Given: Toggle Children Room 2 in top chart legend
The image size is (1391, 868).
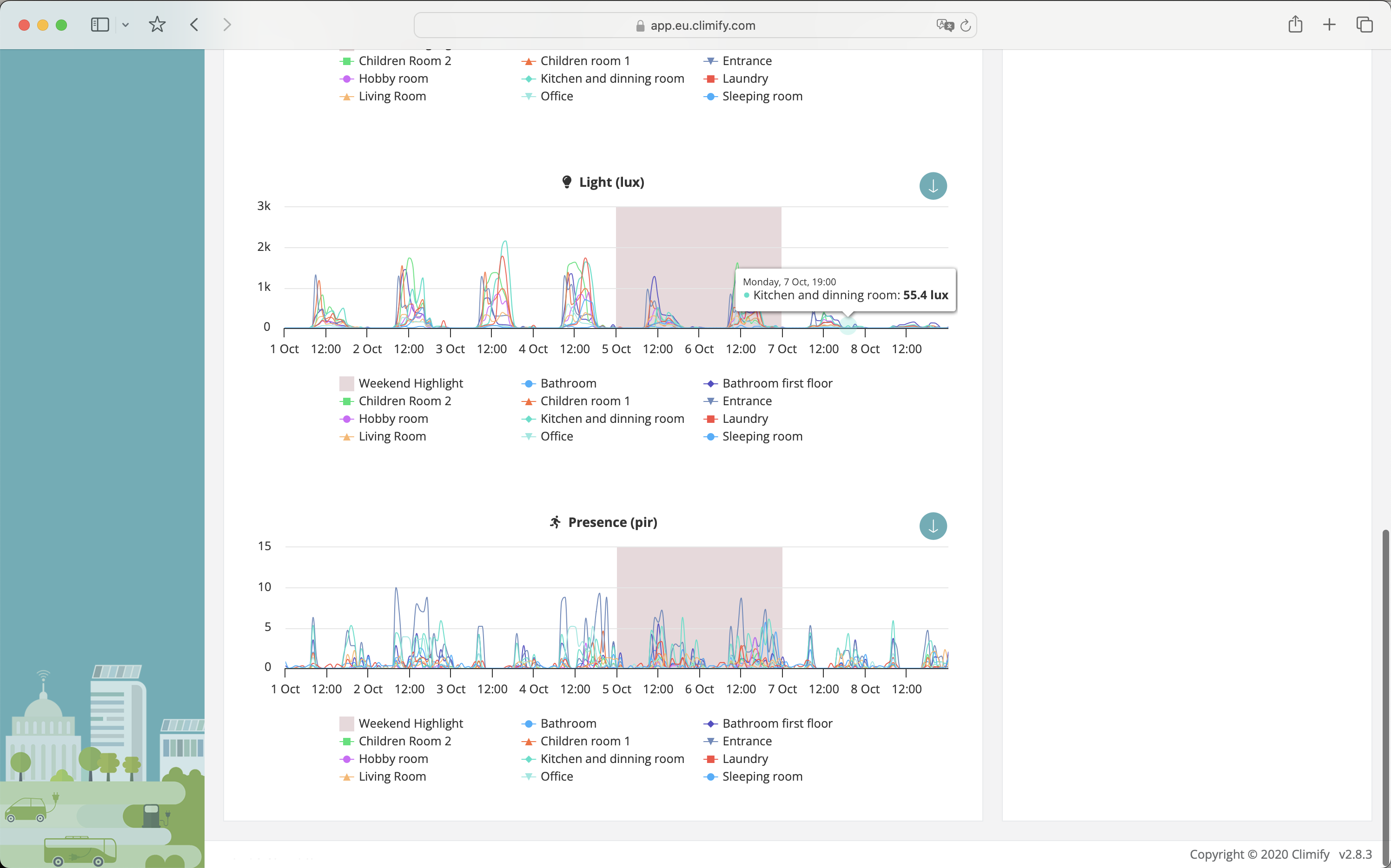Looking at the screenshot, I should click(x=395, y=61).
